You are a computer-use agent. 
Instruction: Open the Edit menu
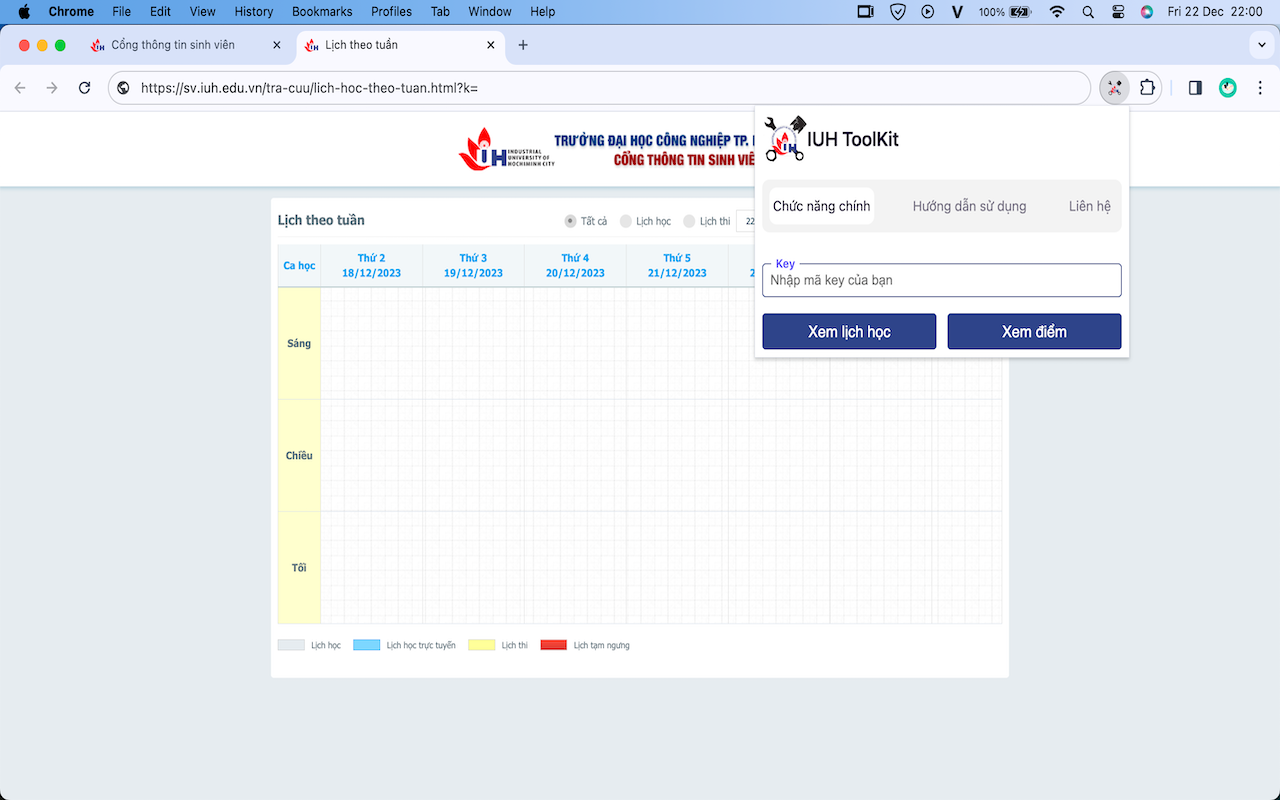[160, 12]
